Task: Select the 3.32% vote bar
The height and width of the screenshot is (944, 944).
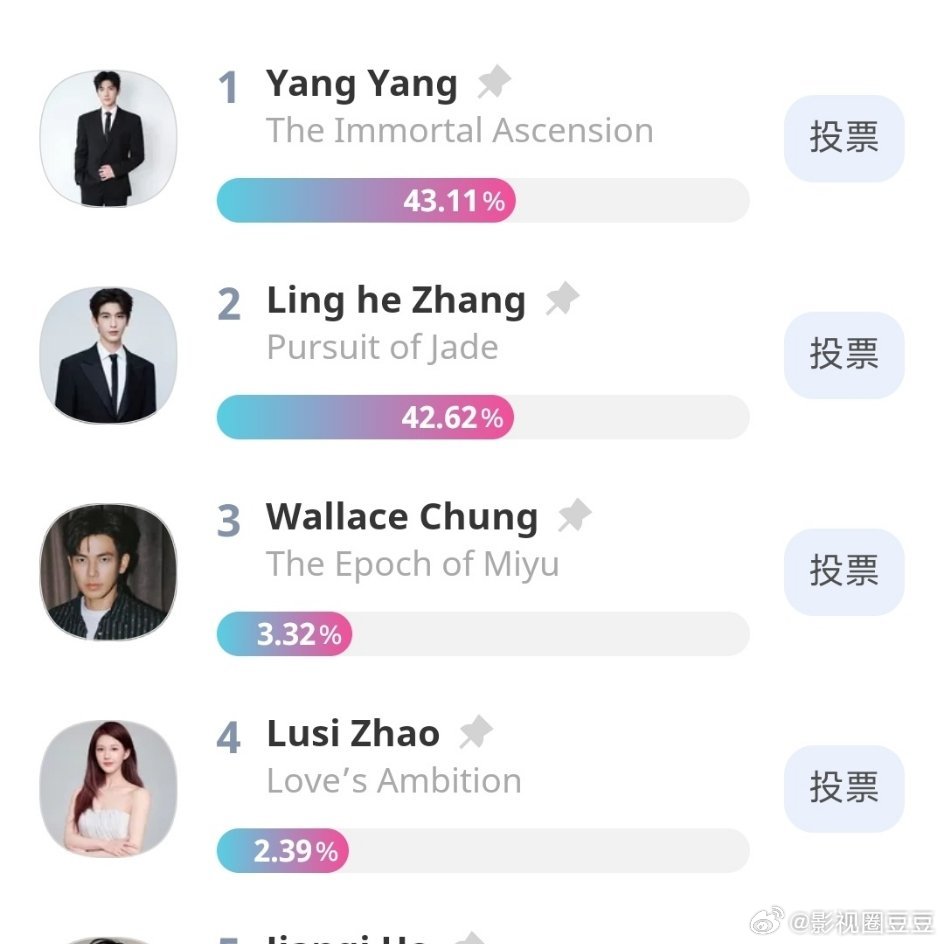Action: (483, 634)
